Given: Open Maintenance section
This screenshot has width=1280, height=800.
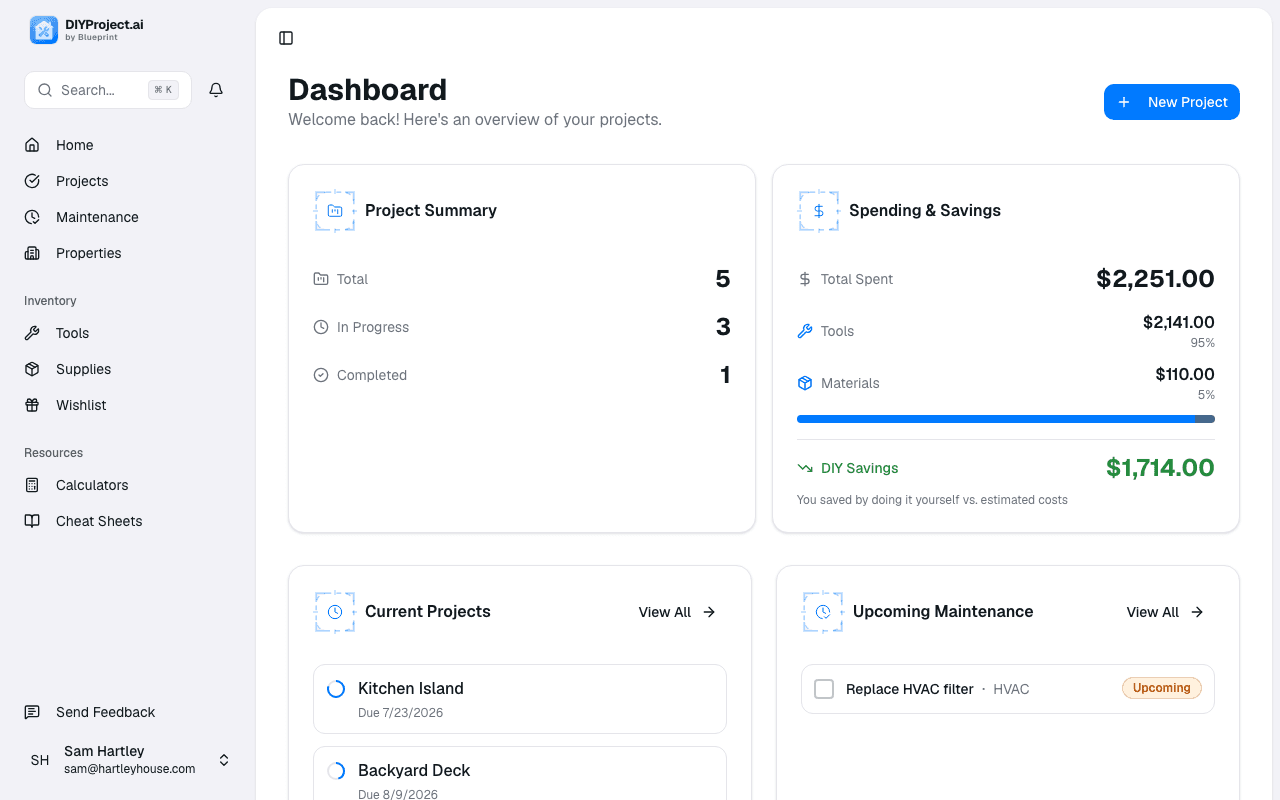Looking at the screenshot, I should 128,217.
